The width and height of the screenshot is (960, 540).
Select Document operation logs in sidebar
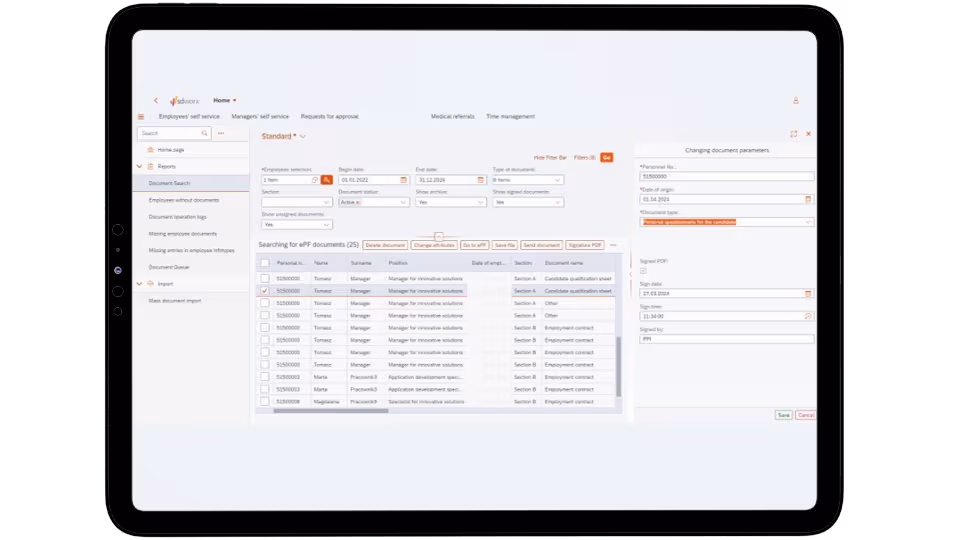click(178, 217)
